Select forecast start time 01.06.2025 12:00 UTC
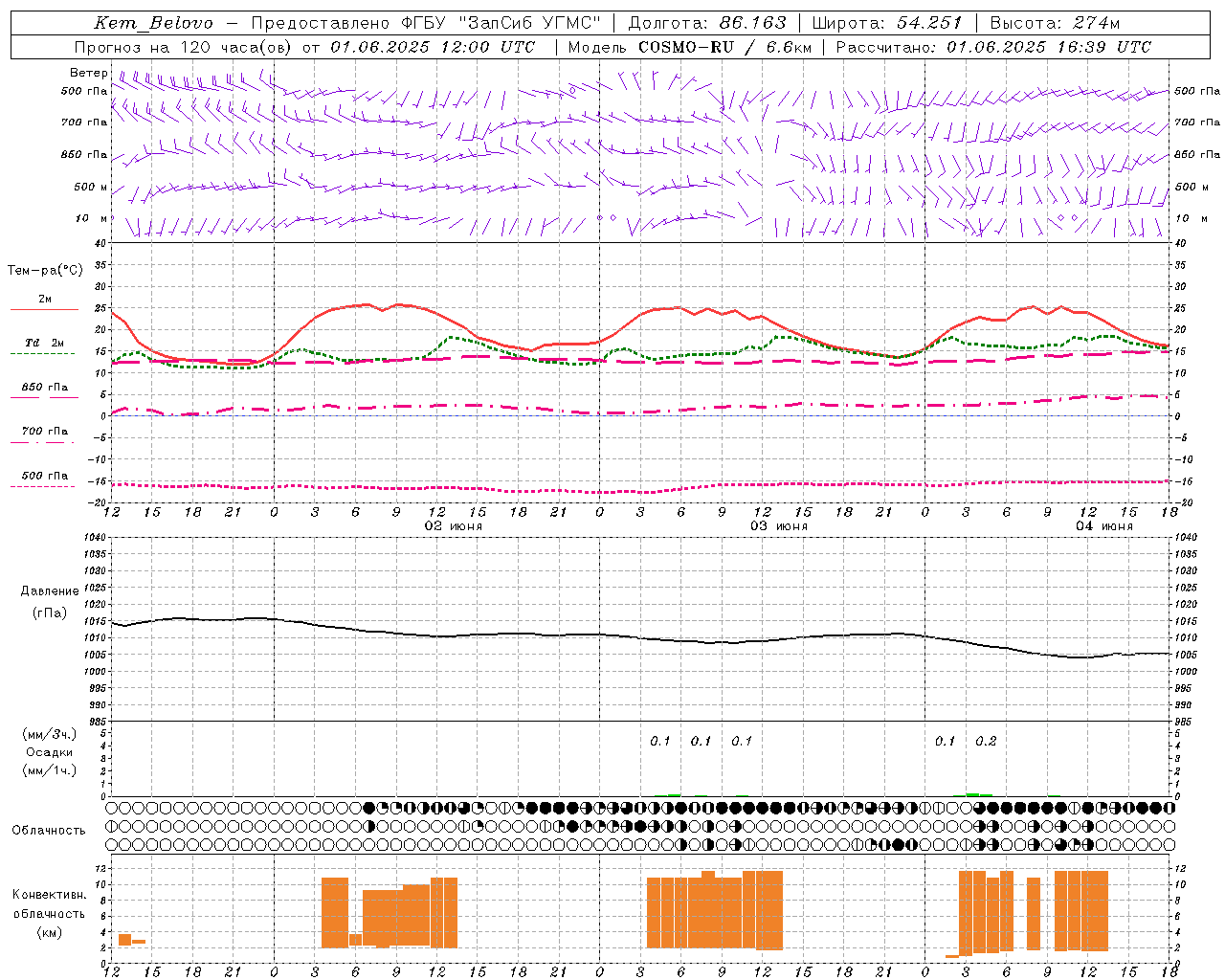Viewport: 1225px width, 980px height. 433,47
